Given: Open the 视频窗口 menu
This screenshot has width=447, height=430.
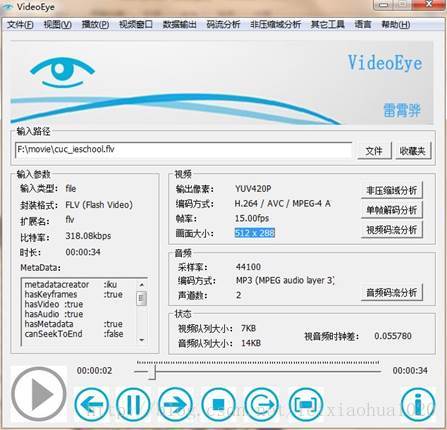Looking at the screenshot, I should [136, 25].
